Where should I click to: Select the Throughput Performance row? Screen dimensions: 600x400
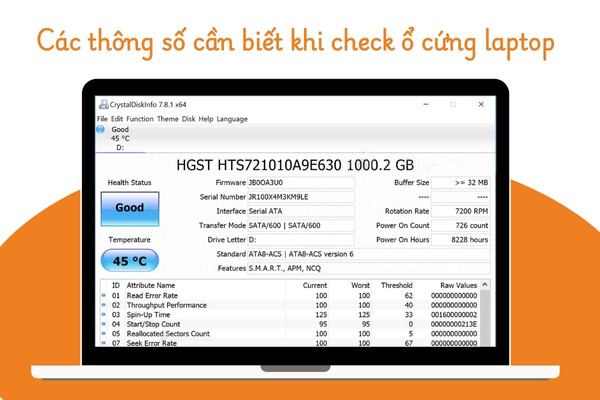[x=290, y=305]
